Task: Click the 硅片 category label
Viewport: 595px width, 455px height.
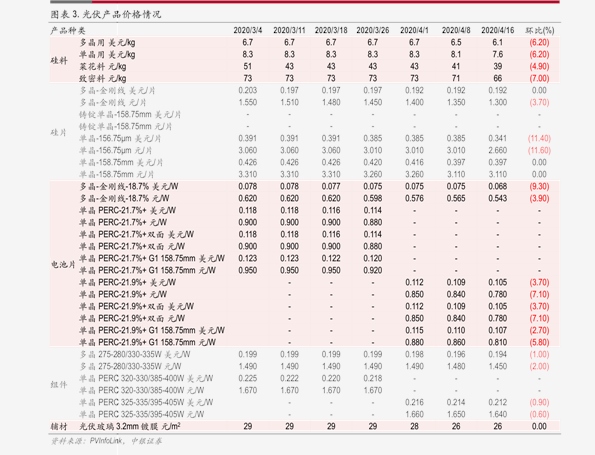Action: click(59, 132)
